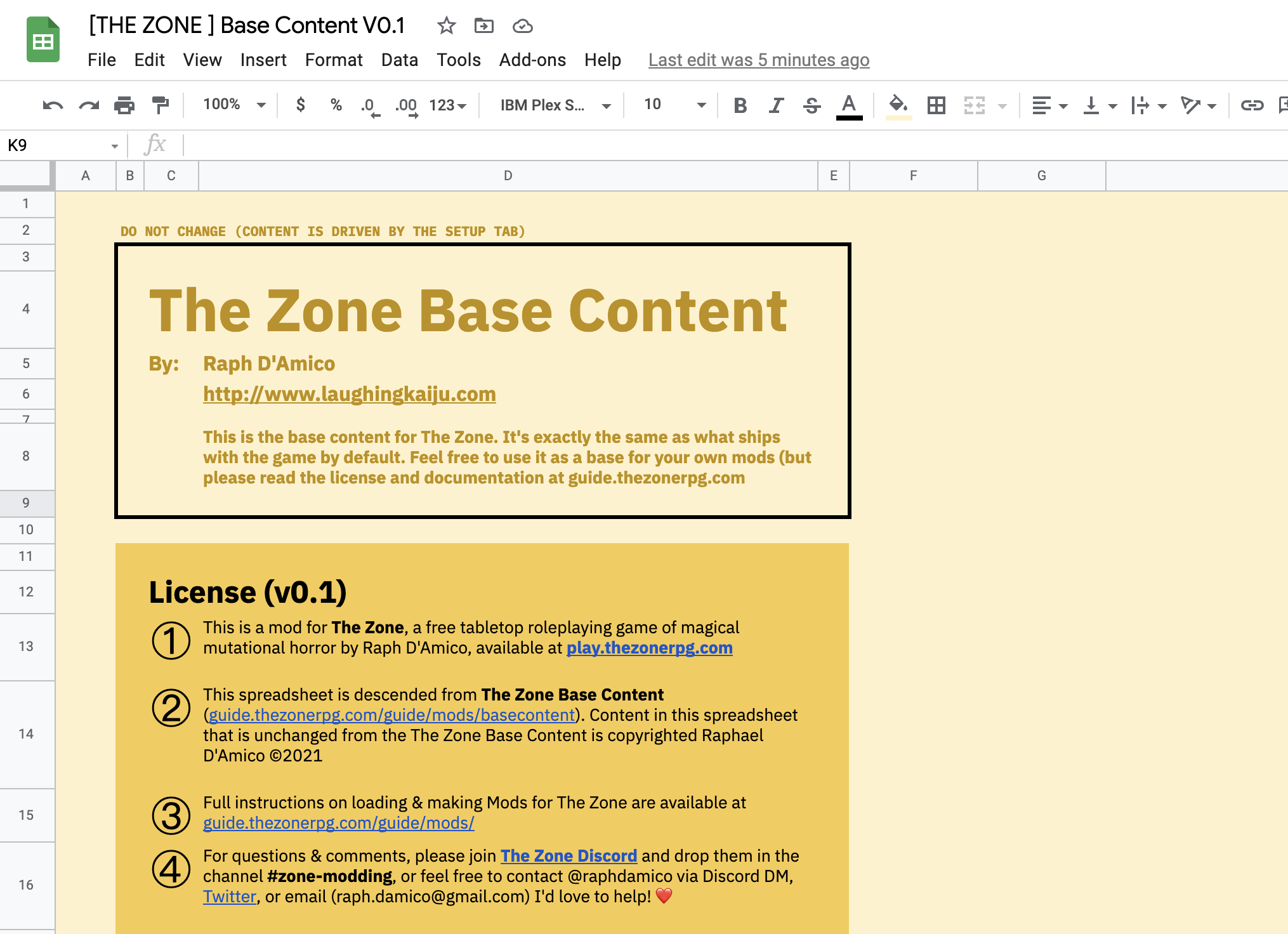The image size is (1288, 934).
Task: Check cloud save status icon
Action: pyautogui.click(x=522, y=26)
